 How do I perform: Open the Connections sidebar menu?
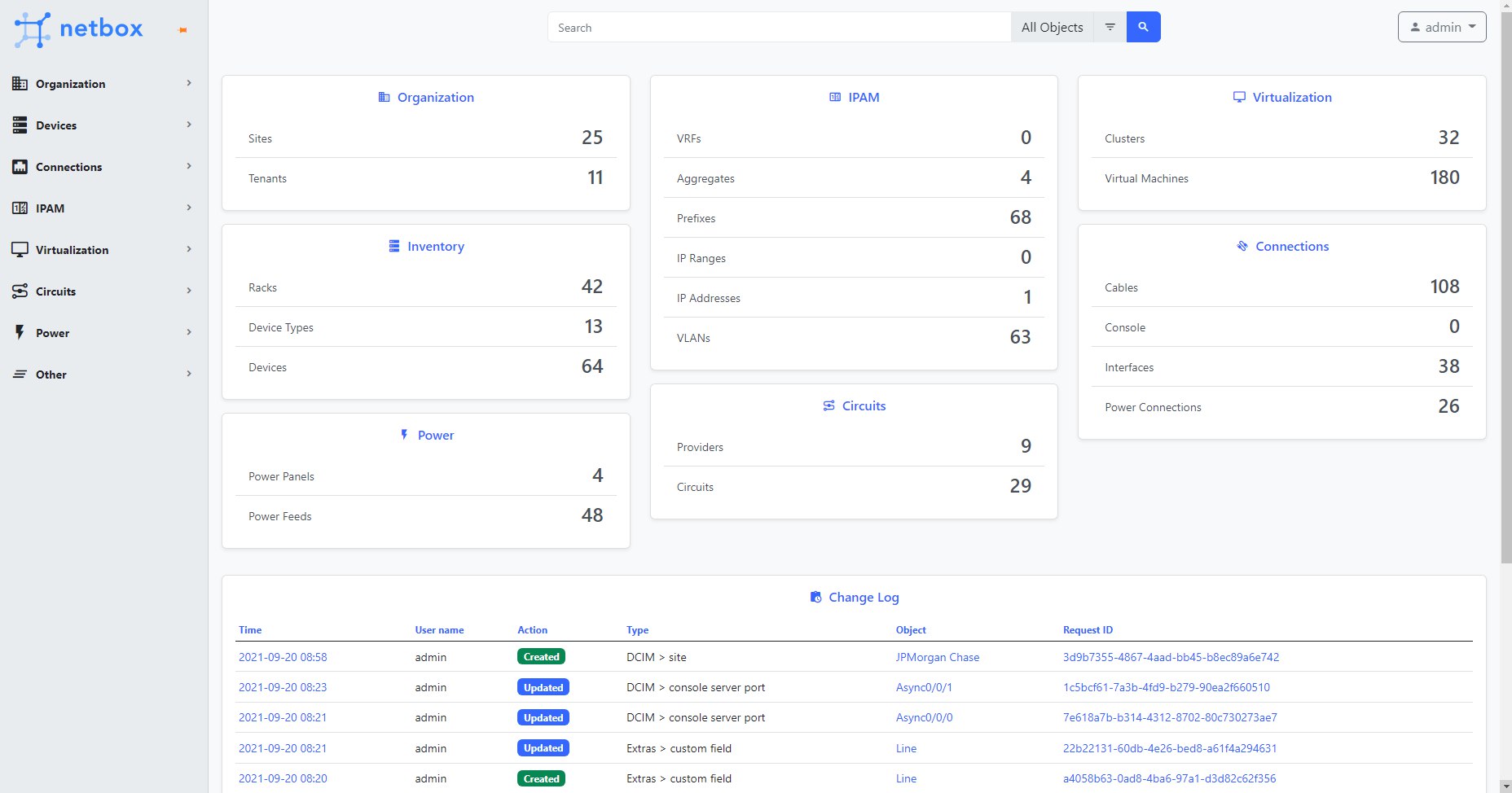[x=103, y=167]
